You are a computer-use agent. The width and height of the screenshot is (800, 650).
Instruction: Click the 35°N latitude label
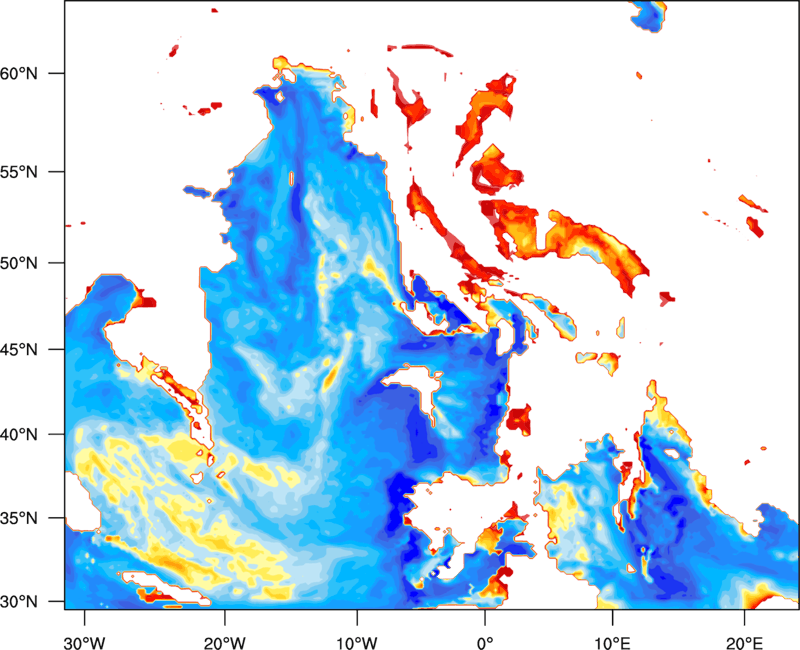19,518
